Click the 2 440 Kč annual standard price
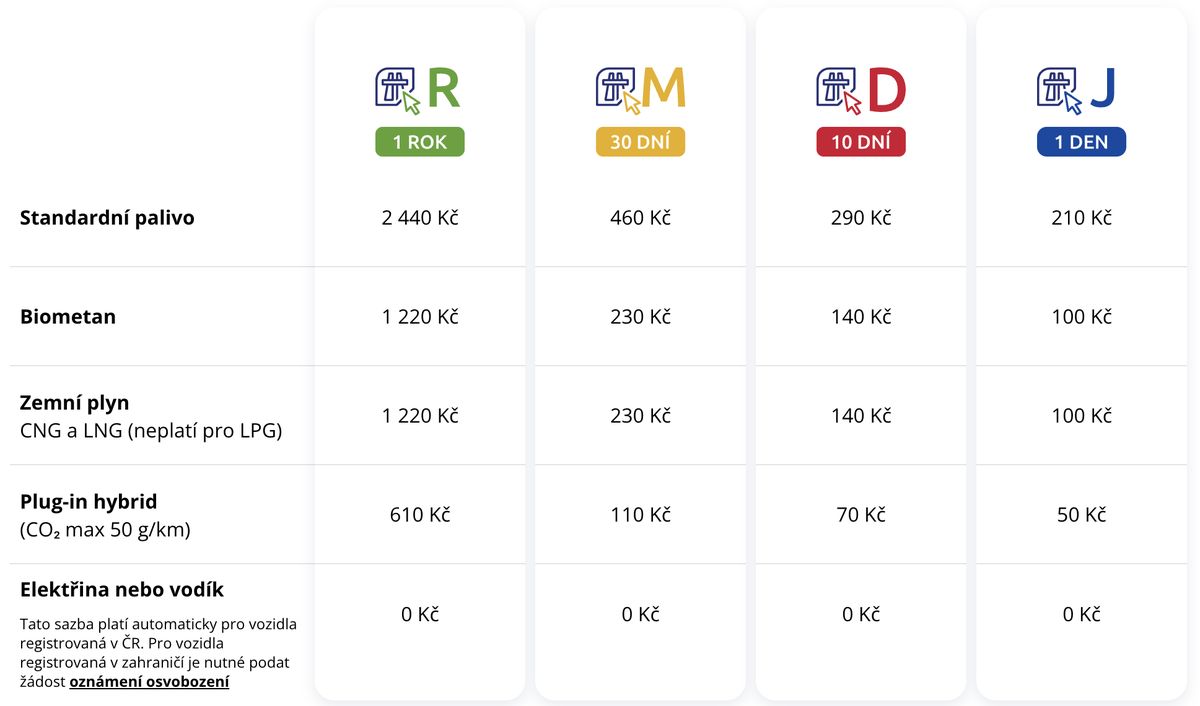 pos(420,217)
